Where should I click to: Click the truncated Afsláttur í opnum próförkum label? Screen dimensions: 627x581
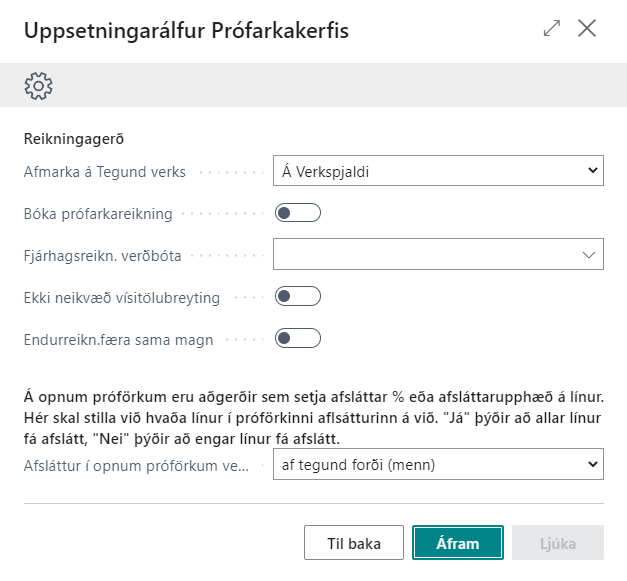click(x=135, y=464)
